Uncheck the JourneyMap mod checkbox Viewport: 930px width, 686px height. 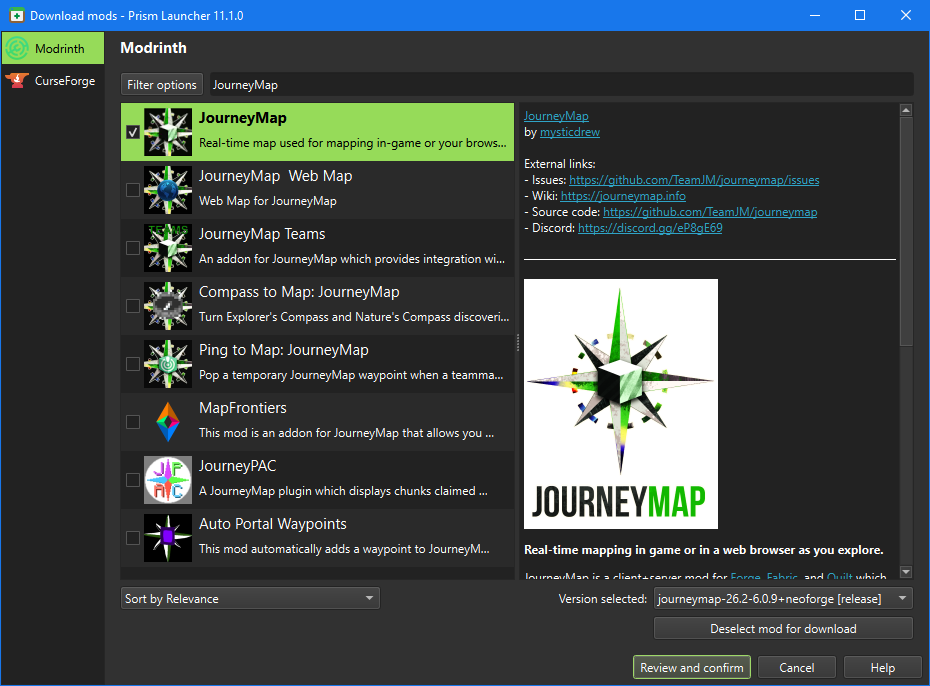[133, 132]
